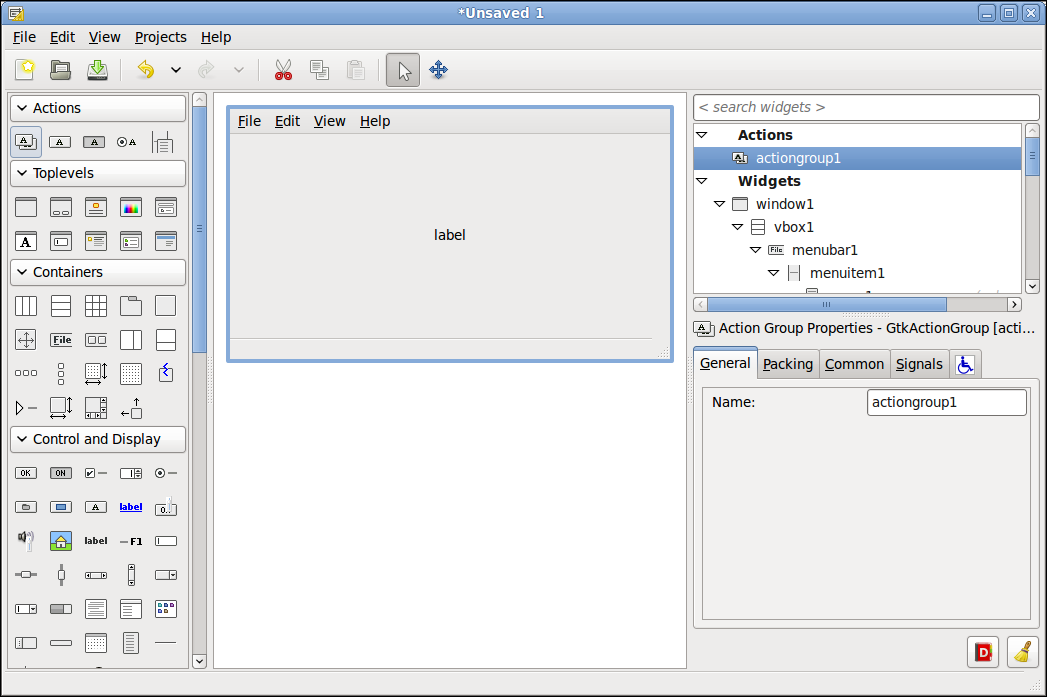This screenshot has width=1047, height=697.
Task: Choose the Vertical Box container
Action: click(x=61, y=306)
